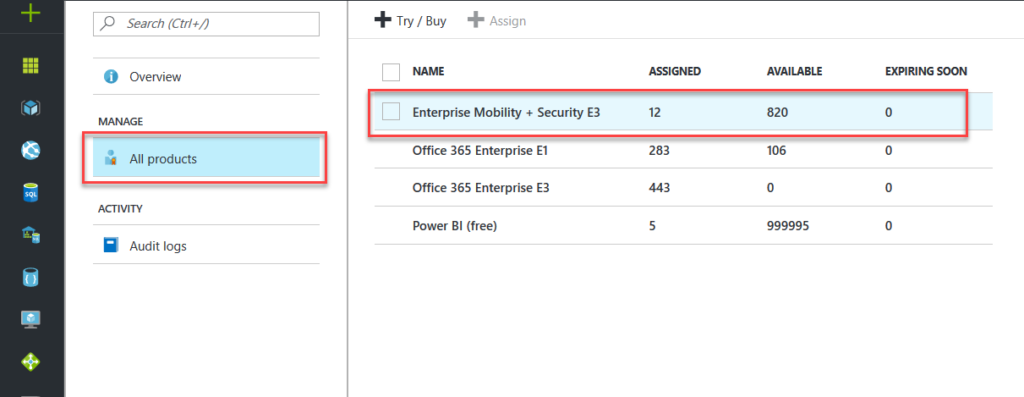Viewport: 1024px width, 397px height.
Task: Click assigned value 283
Action: (x=659, y=150)
